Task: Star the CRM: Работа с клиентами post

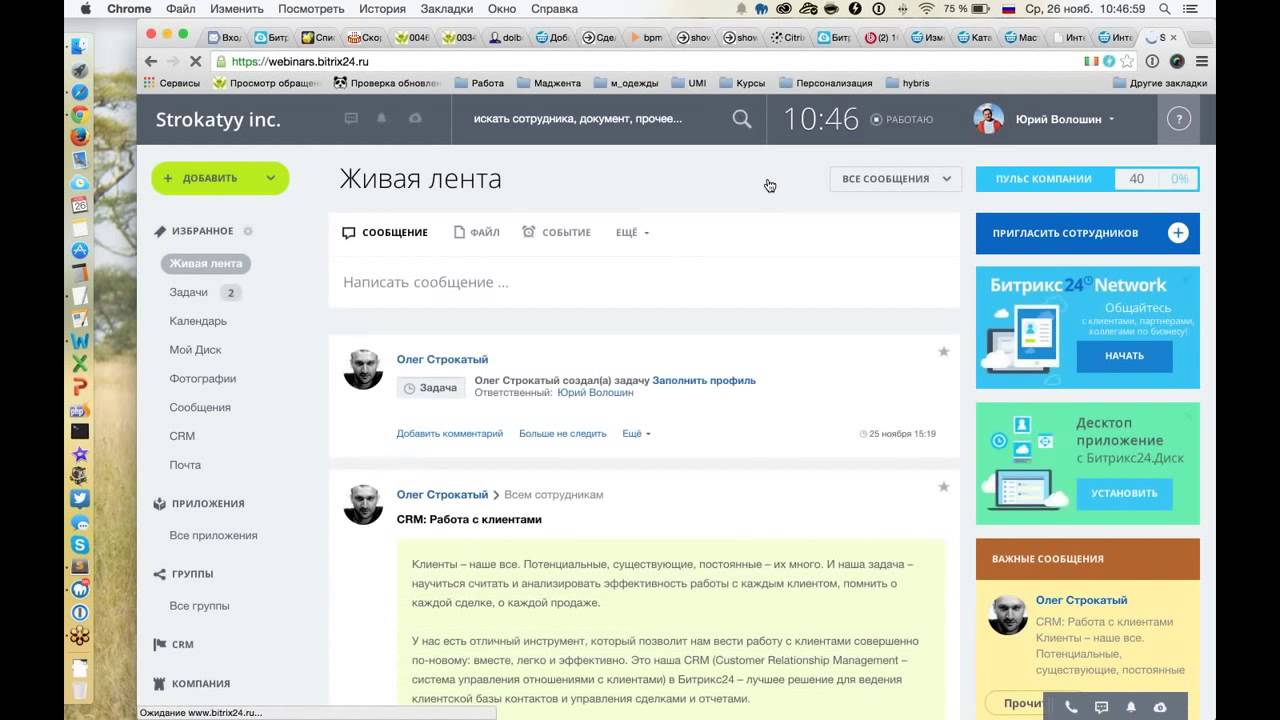Action: click(943, 487)
